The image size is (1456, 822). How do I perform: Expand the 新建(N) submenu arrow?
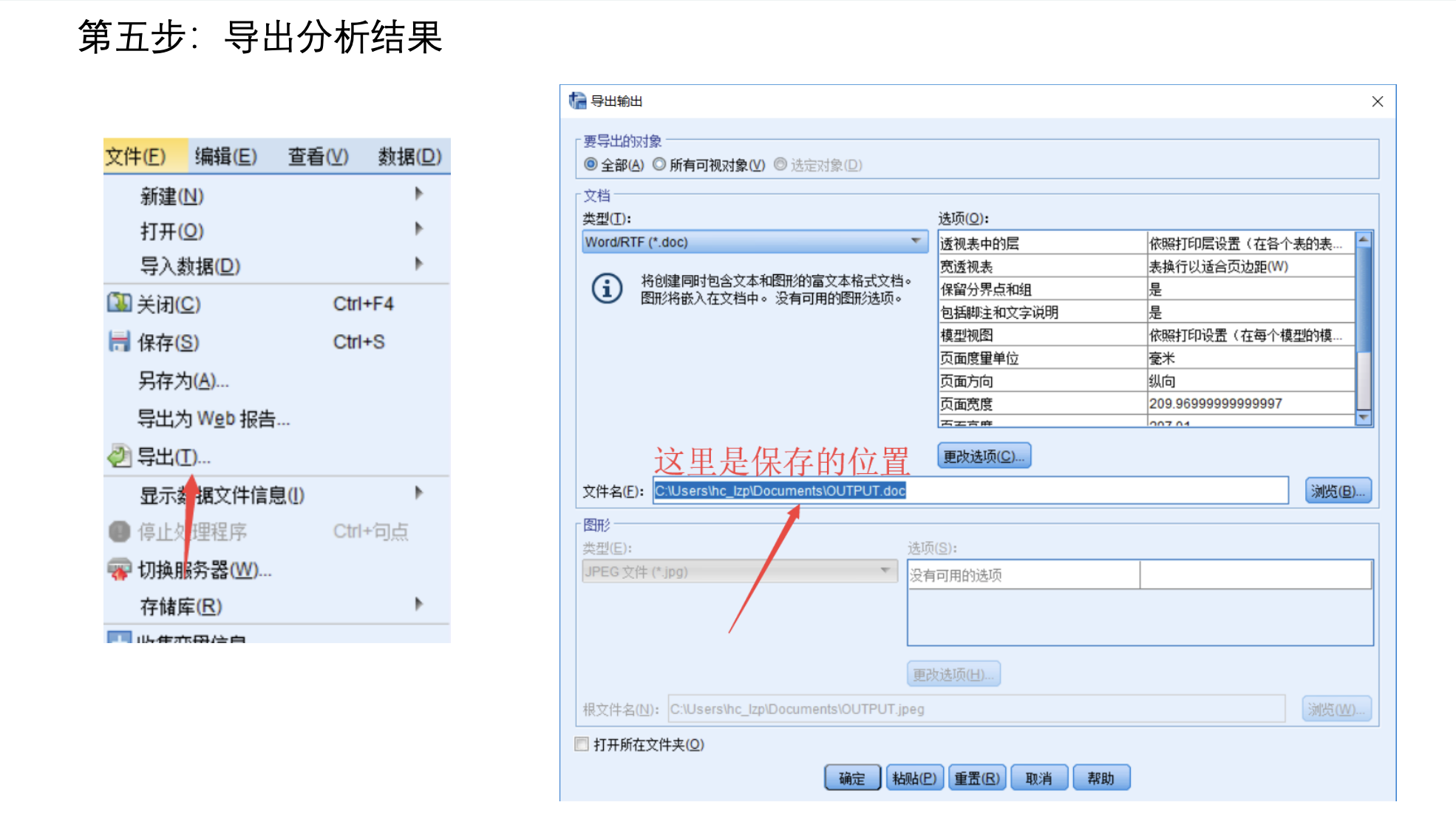pos(419,194)
